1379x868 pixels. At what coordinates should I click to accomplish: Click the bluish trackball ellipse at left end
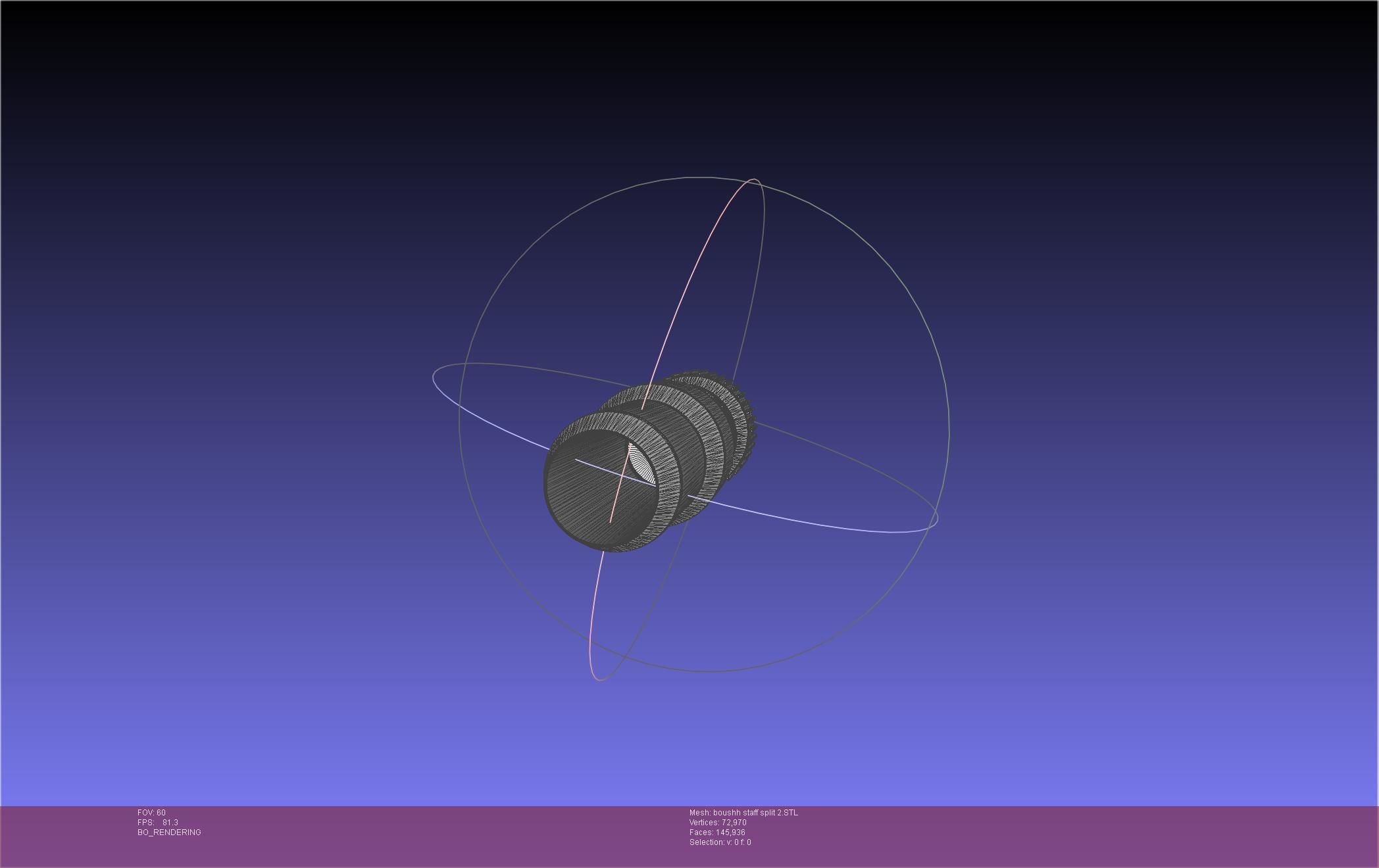click(434, 378)
